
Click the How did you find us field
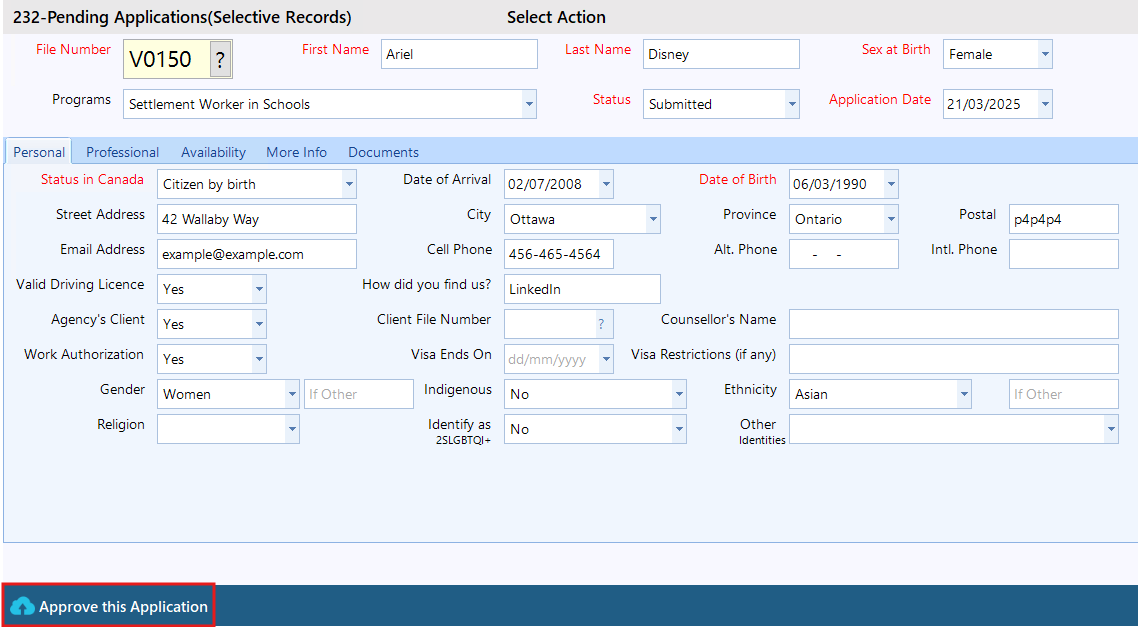[583, 289]
